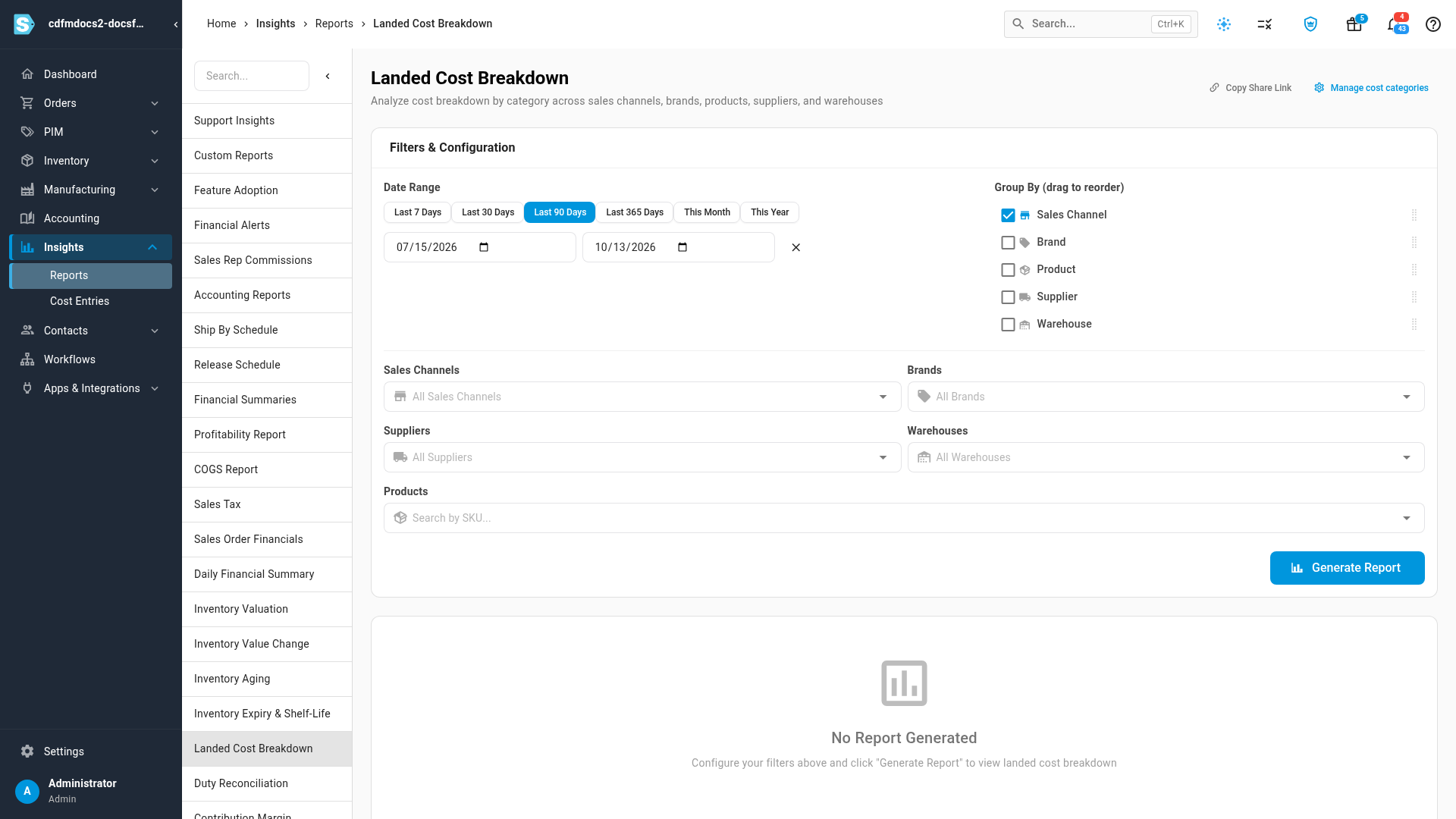Image resolution: width=1456 pixels, height=819 pixels.
Task: Select the Last 7 Days range
Action: click(417, 212)
